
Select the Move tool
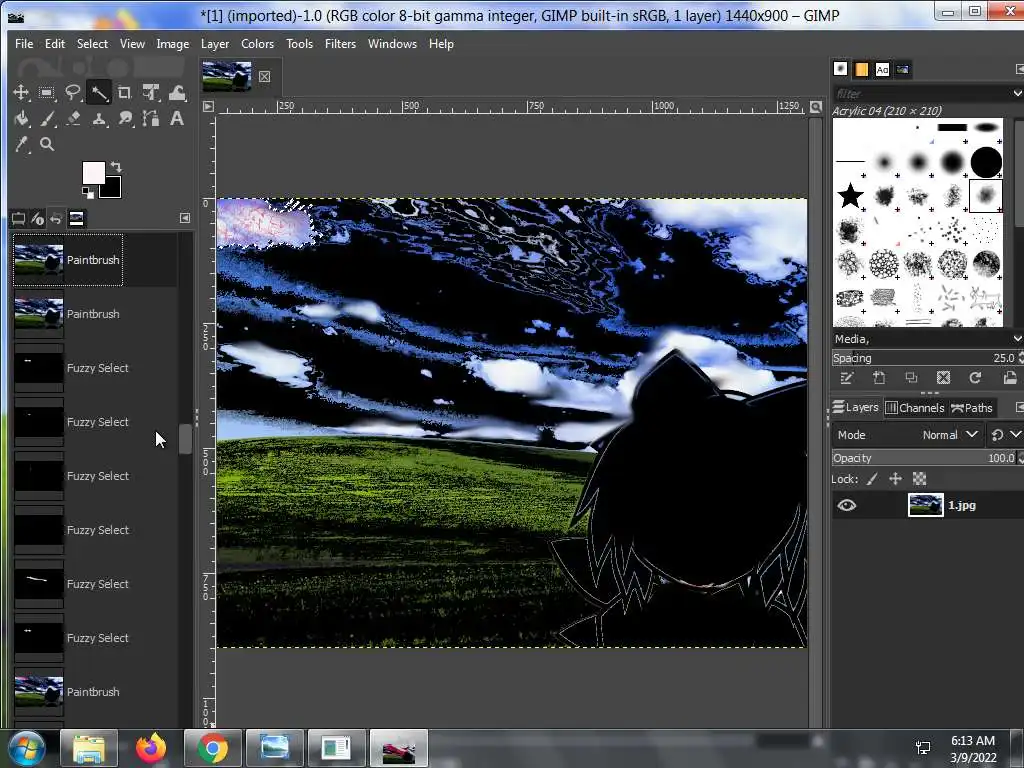(x=21, y=93)
